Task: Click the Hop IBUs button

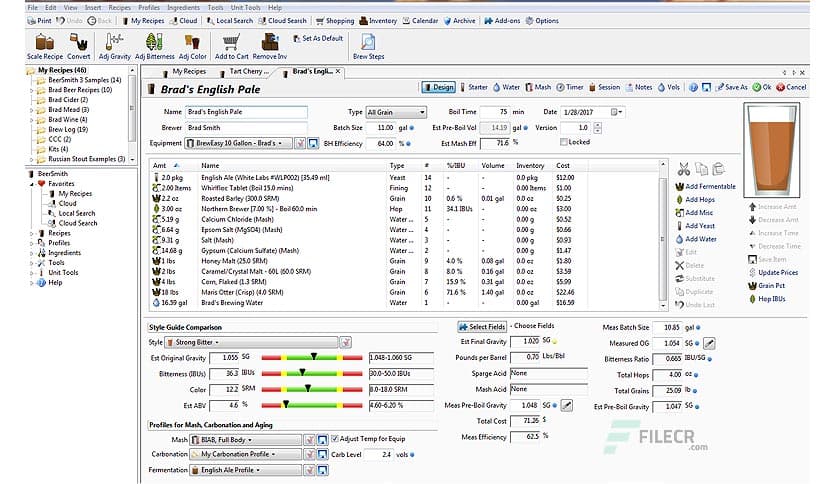Action: (x=767, y=299)
